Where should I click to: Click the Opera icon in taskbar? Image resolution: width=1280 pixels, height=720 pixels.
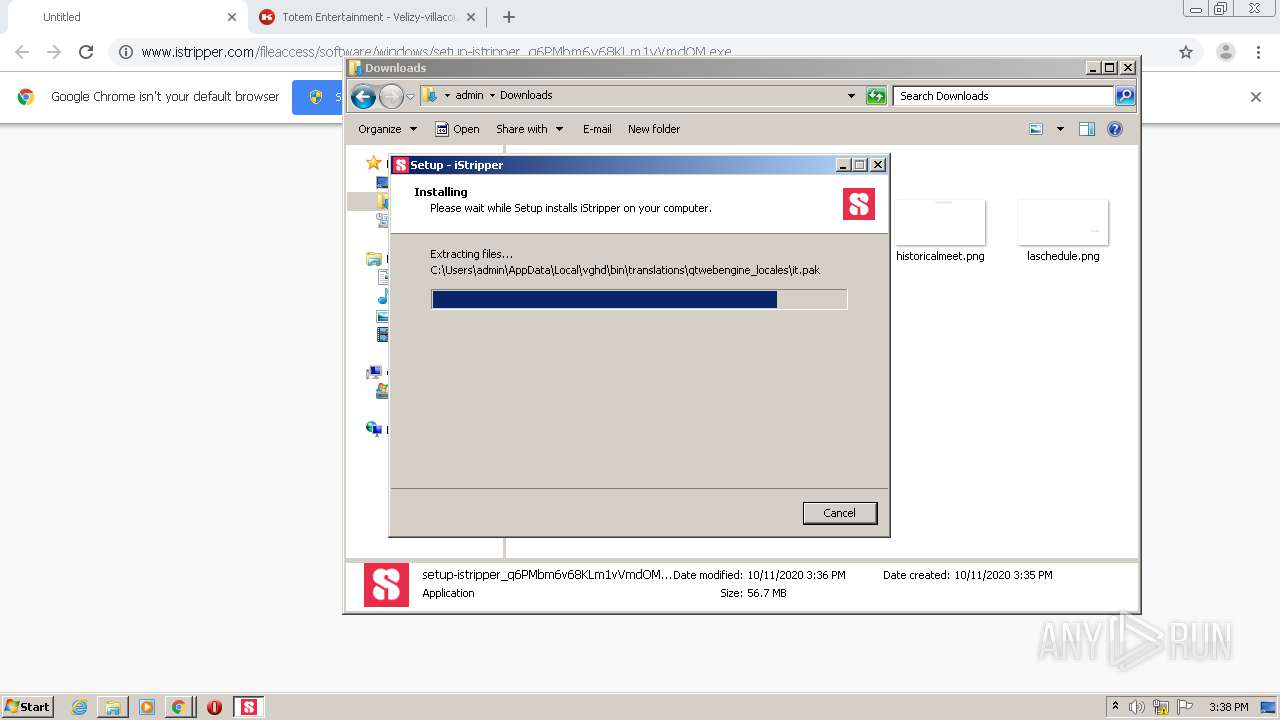[x=214, y=707]
